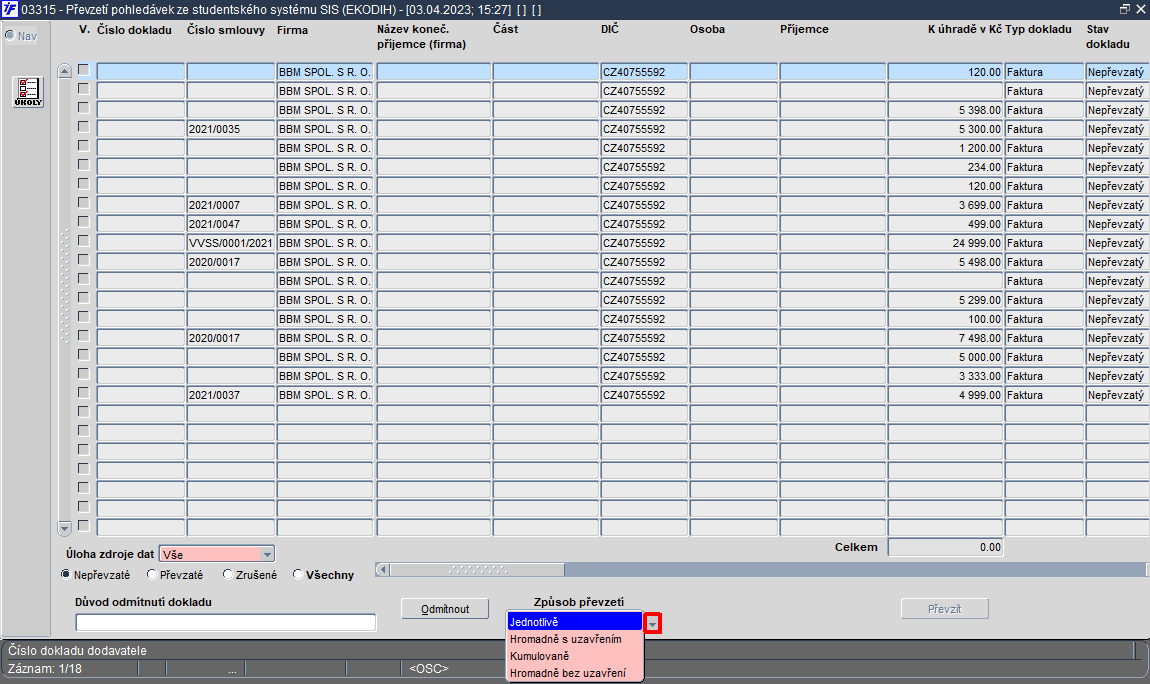Click amount cell 1 200.00
Viewport: 1150px width, 684px height.
tap(945, 148)
